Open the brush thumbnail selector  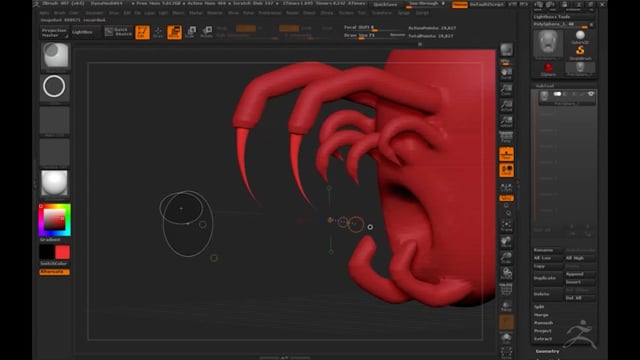click(55, 56)
